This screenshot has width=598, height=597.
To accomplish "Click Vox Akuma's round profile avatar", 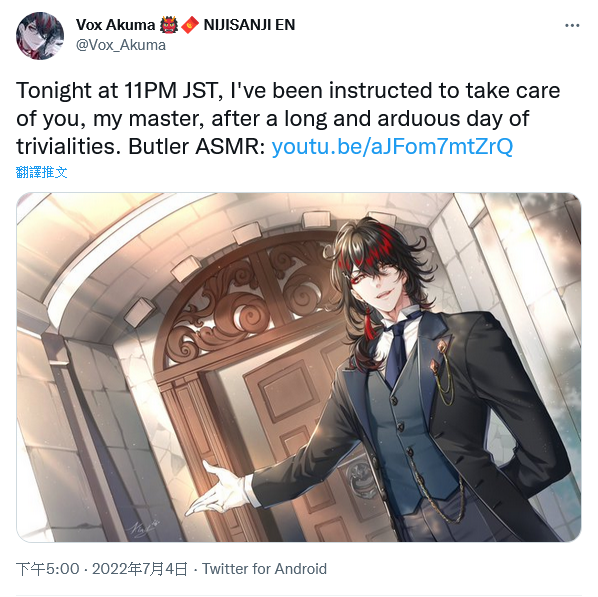I will point(40,35).
